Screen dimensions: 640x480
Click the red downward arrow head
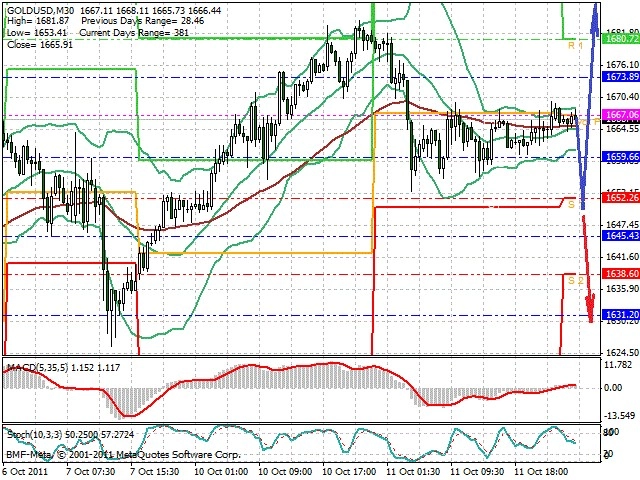coord(591,308)
